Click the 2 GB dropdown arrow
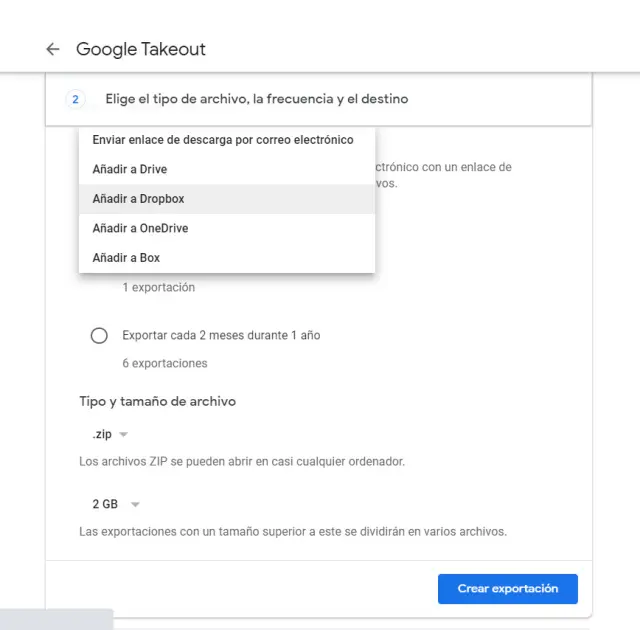Image resolution: width=640 pixels, height=630 pixels. (x=135, y=505)
